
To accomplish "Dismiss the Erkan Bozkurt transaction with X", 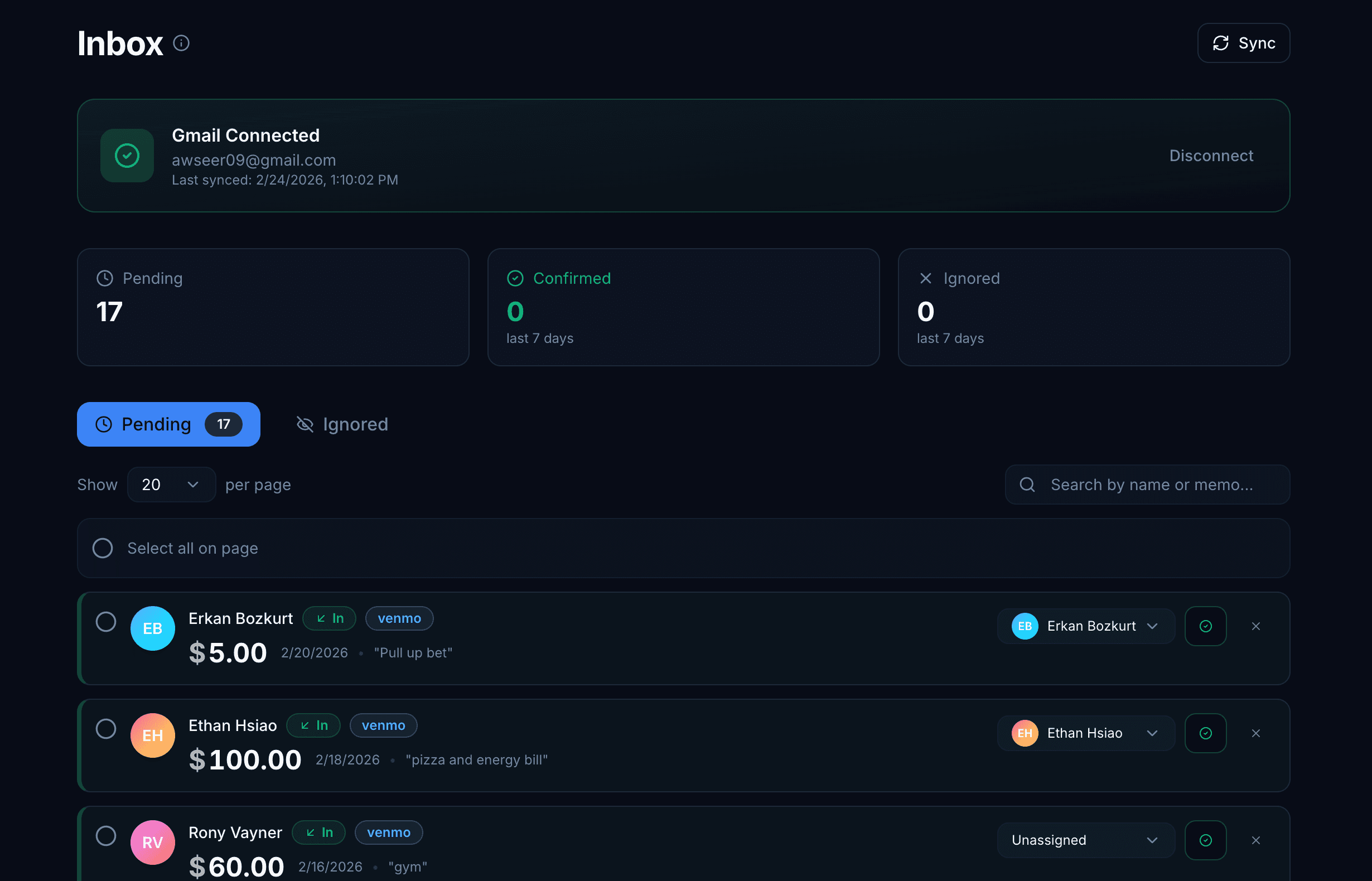I will click(x=1256, y=626).
